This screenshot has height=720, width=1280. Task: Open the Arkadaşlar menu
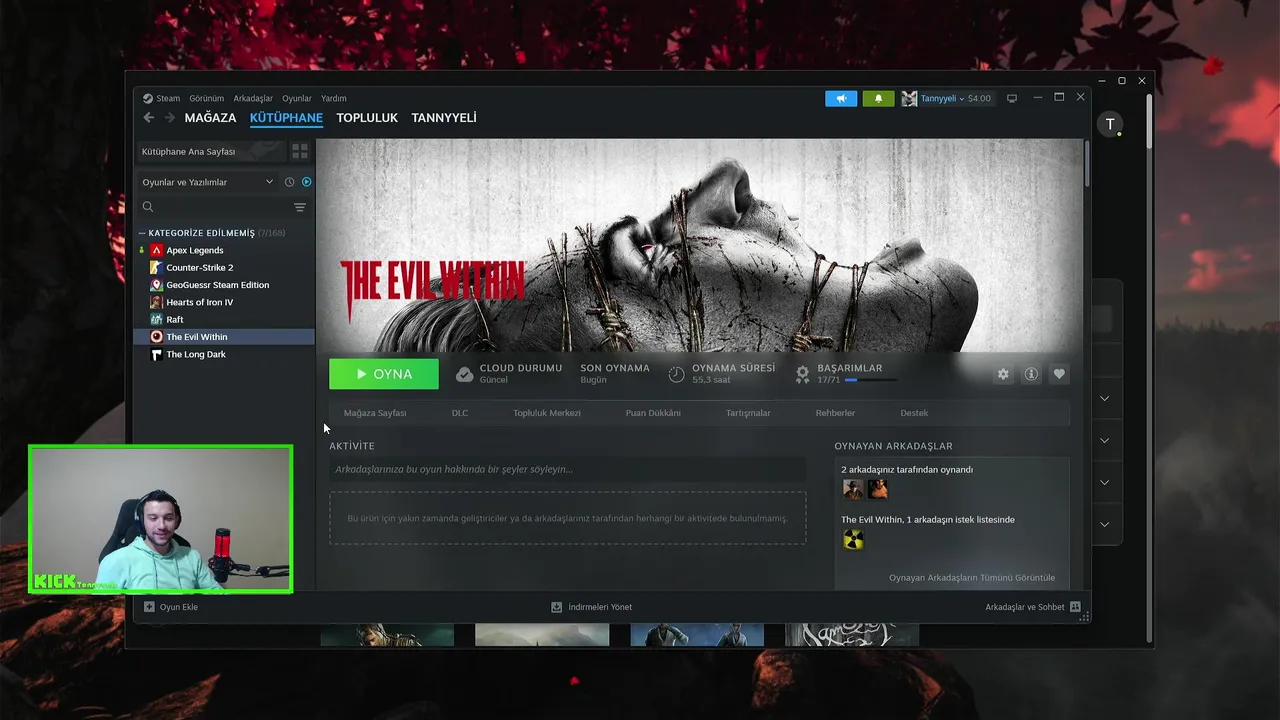(253, 98)
